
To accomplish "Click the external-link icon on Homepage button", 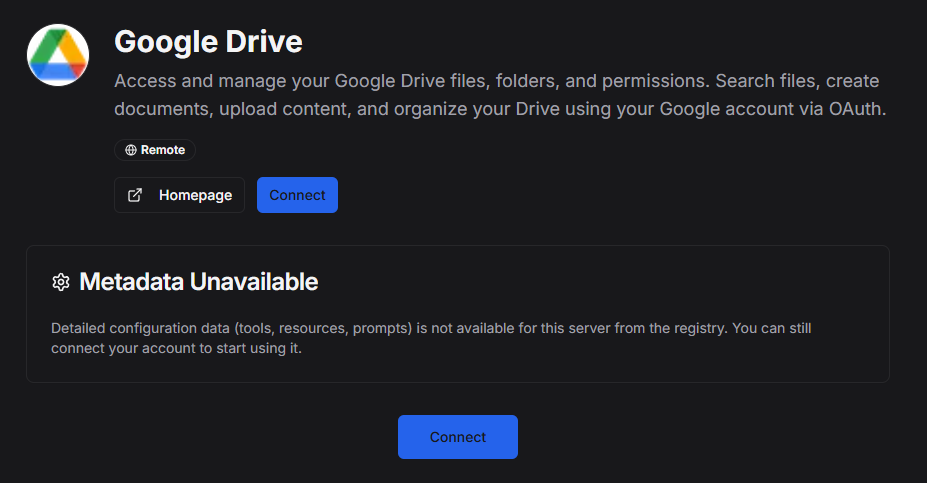I will click(x=135, y=195).
